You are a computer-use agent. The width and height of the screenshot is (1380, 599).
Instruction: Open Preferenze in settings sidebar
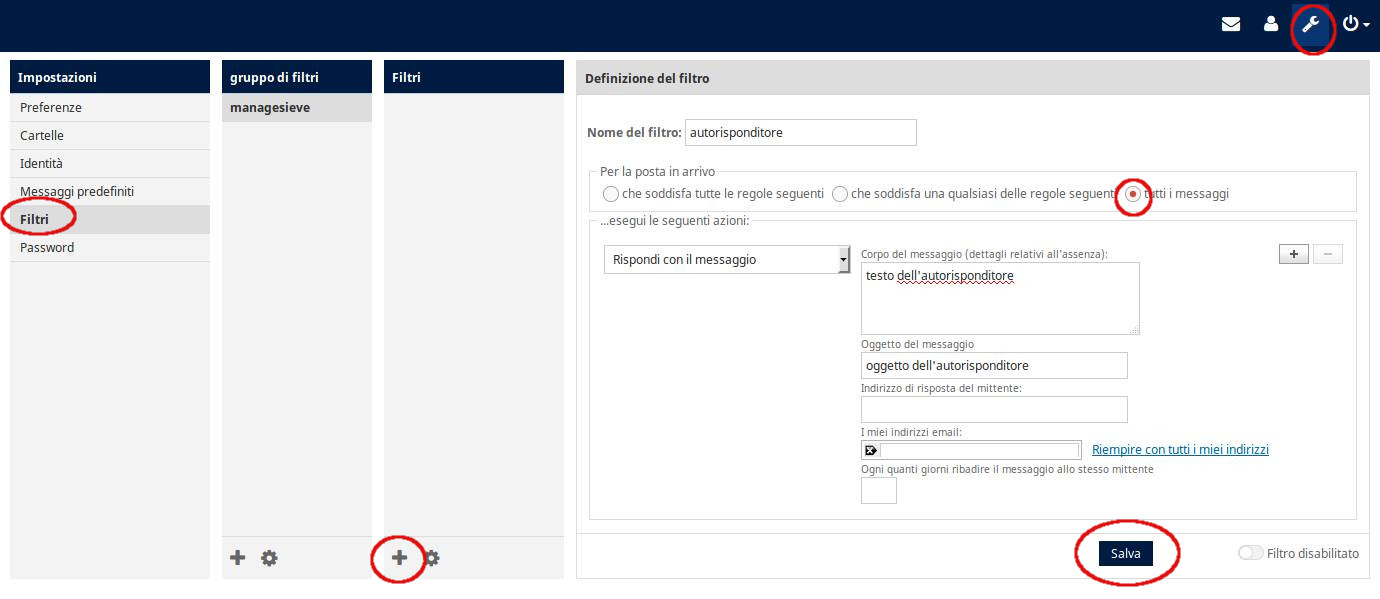tap(51, 107)
